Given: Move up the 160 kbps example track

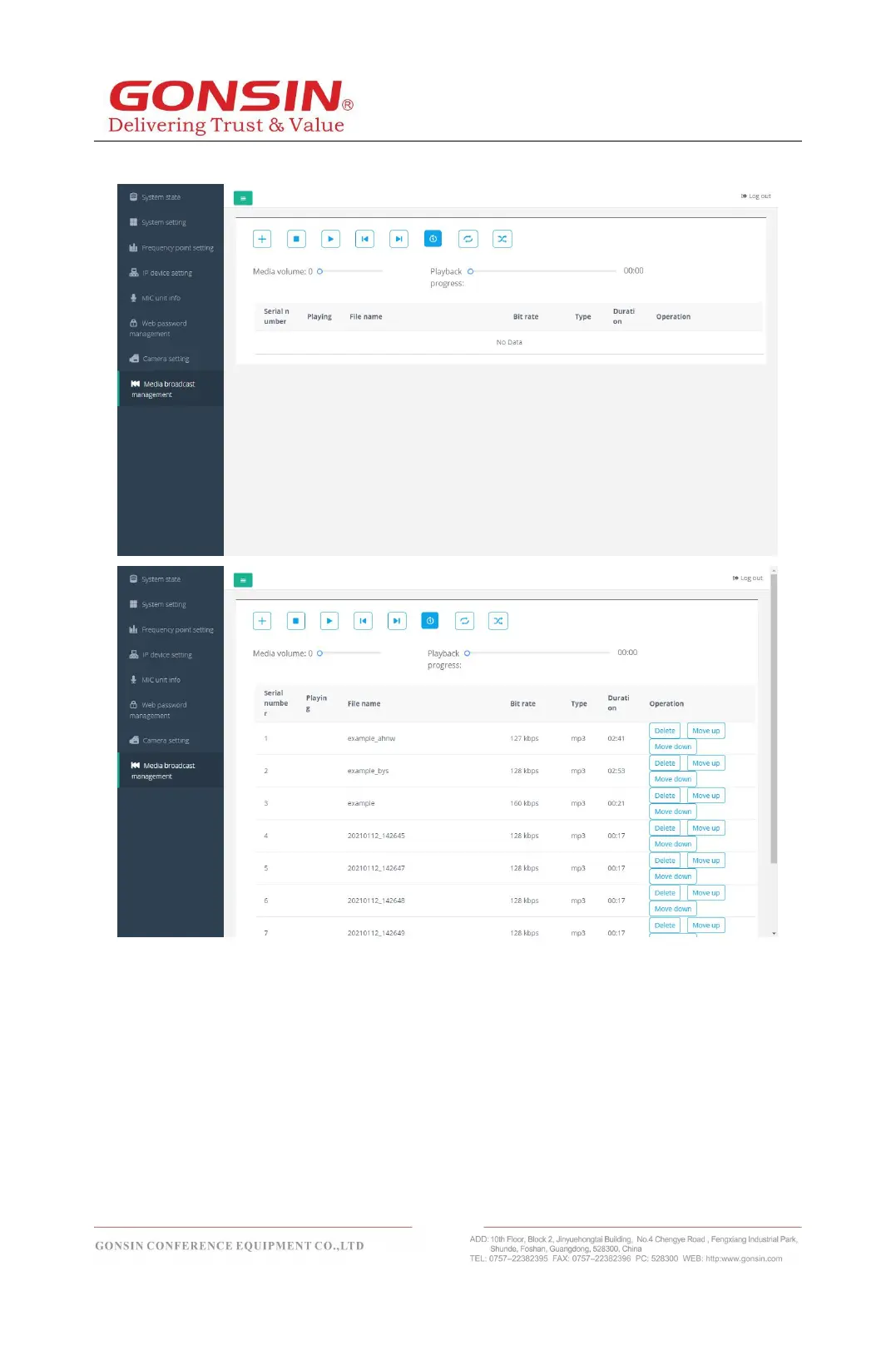Looking at the screenshot, I should pos(706,796).
